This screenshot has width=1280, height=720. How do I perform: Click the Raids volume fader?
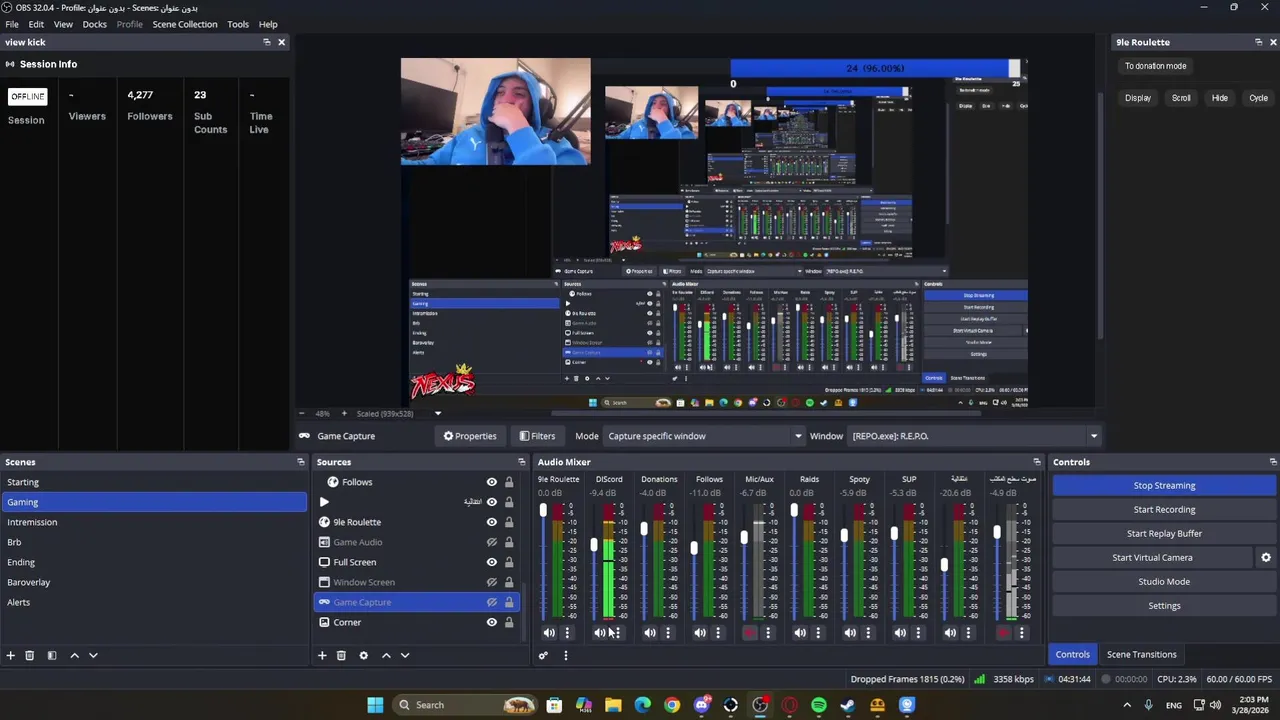[794, 511]
